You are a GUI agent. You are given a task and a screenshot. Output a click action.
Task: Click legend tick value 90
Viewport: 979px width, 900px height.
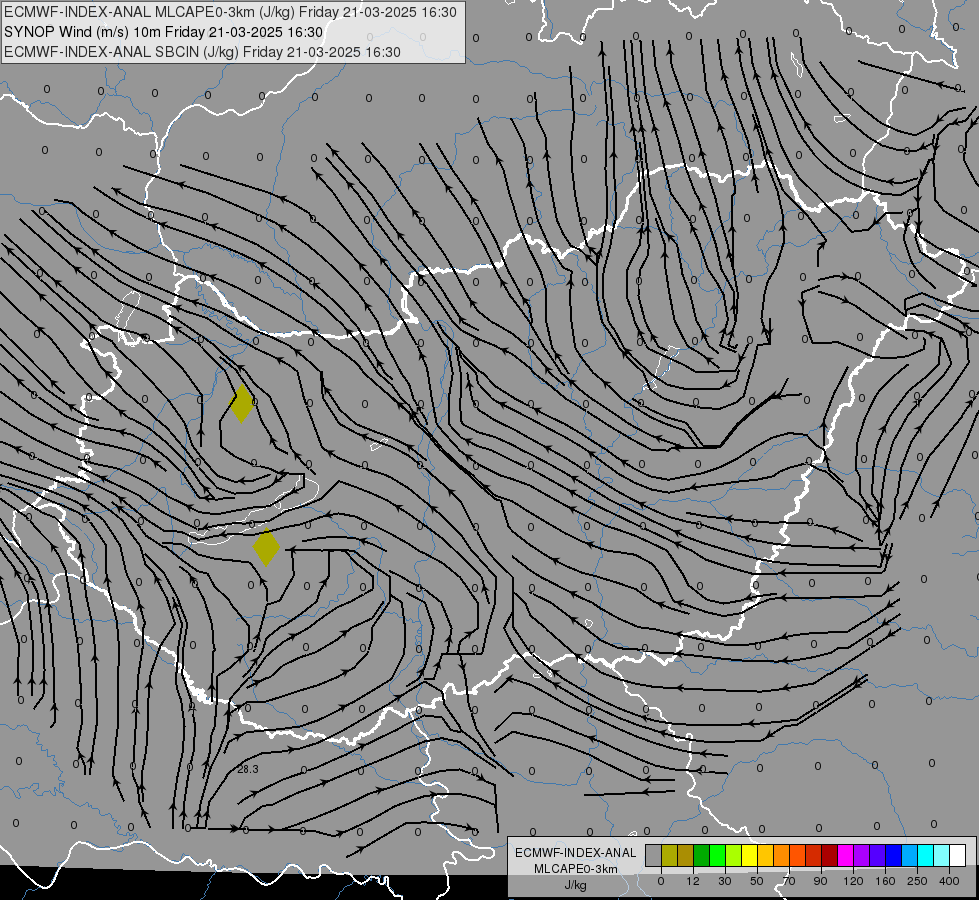point(821,881)
